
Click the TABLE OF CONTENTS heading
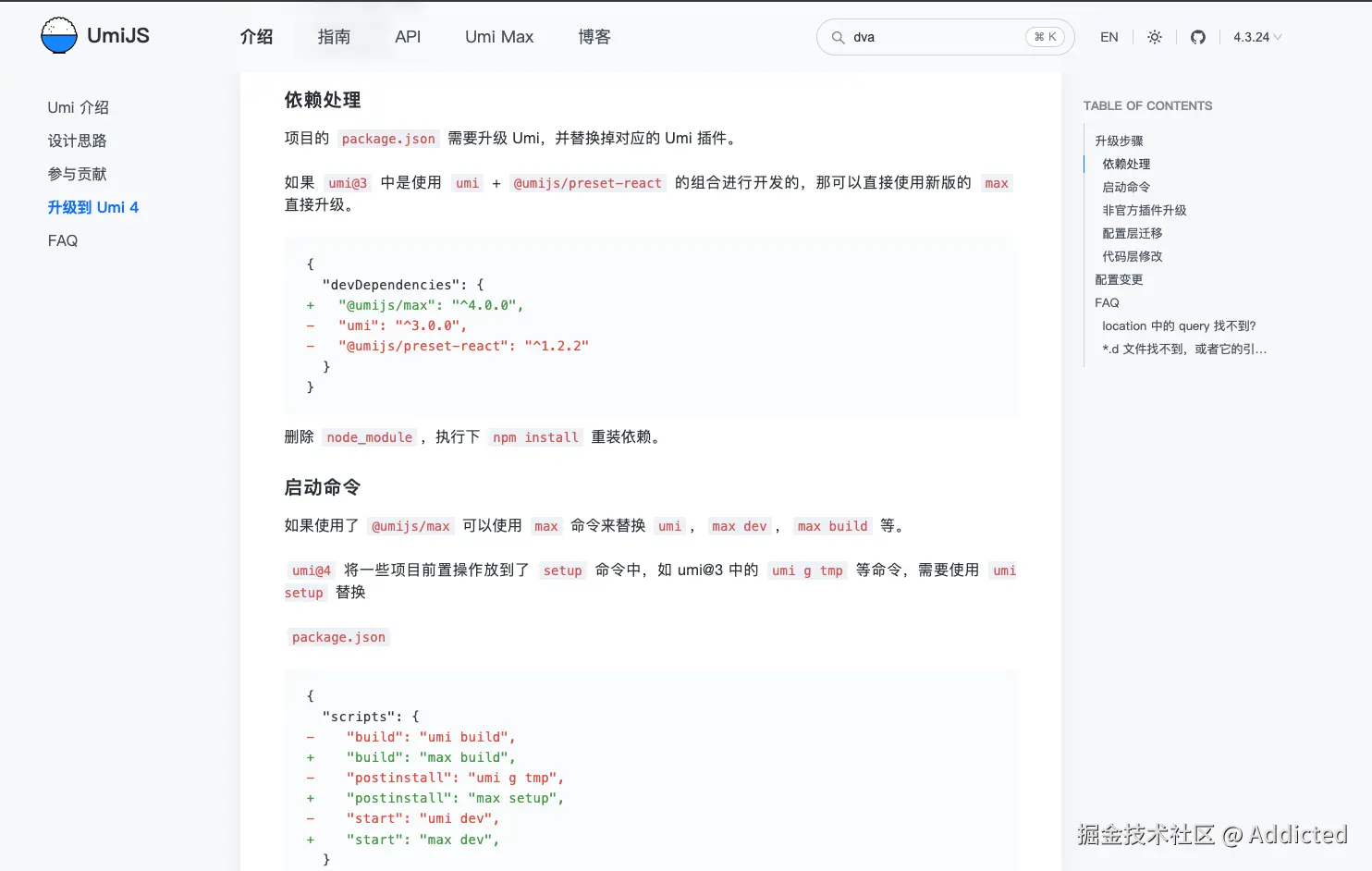[1147, 105]
